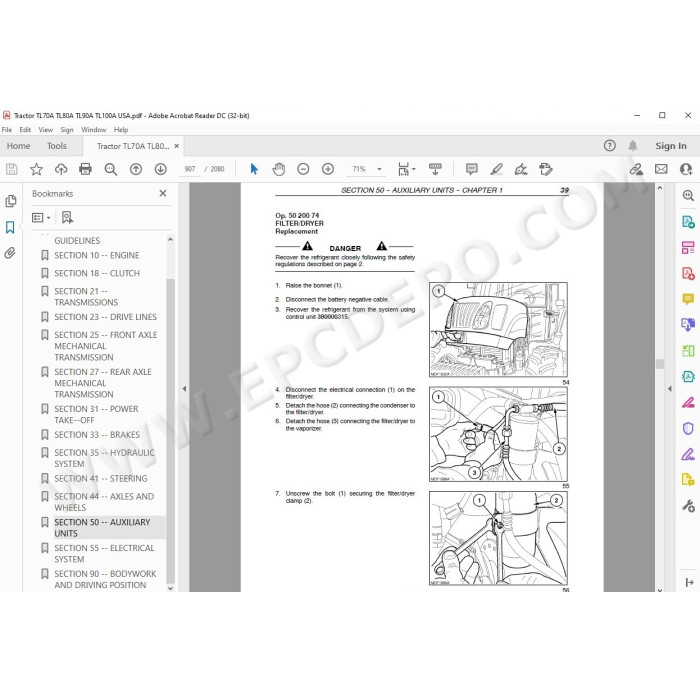Send file by email envelope icon
Image resolution: width=700 pixels, height=700 pixels.
[x=661, y=169]
